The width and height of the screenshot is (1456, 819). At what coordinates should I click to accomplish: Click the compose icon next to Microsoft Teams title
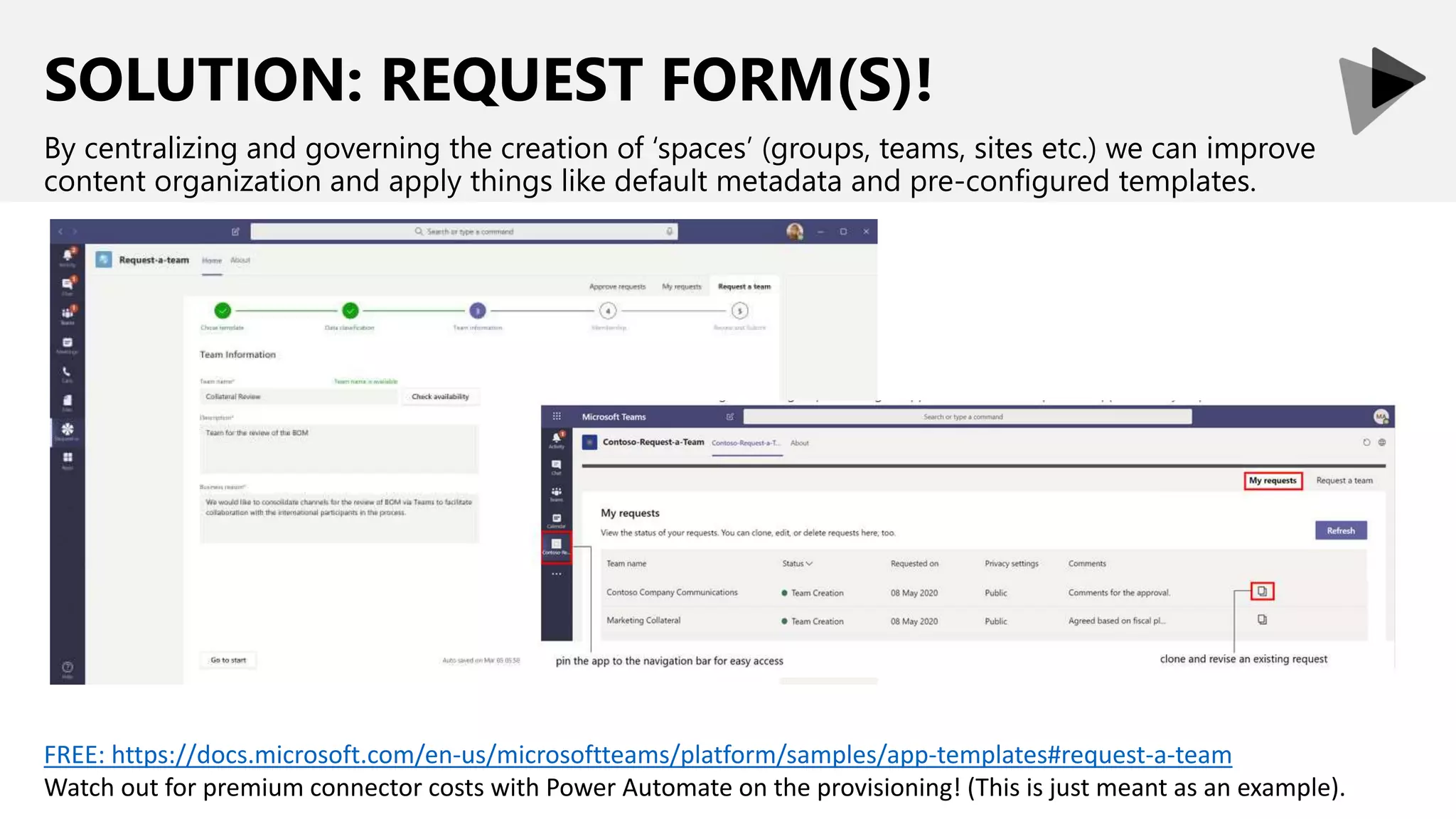coord(729,417)
